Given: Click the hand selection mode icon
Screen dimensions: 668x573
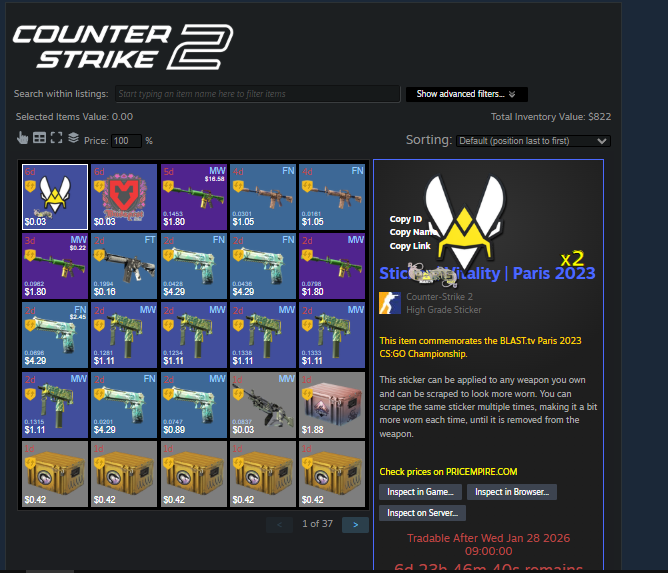Looking at the screenshot, I should pyautogui.click(x=22, y=138).
